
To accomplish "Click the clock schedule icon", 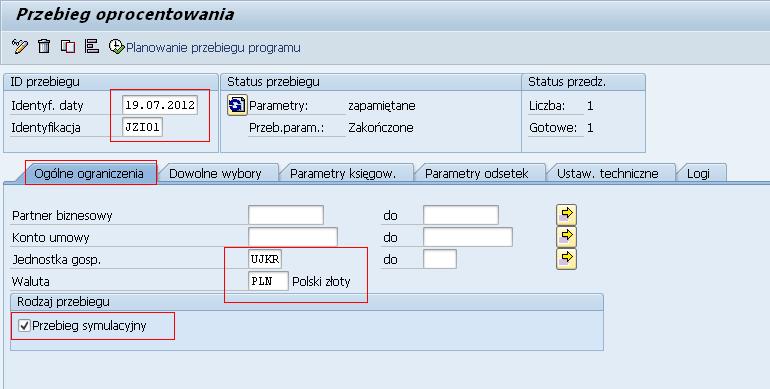I will click(x=116, y=47).
